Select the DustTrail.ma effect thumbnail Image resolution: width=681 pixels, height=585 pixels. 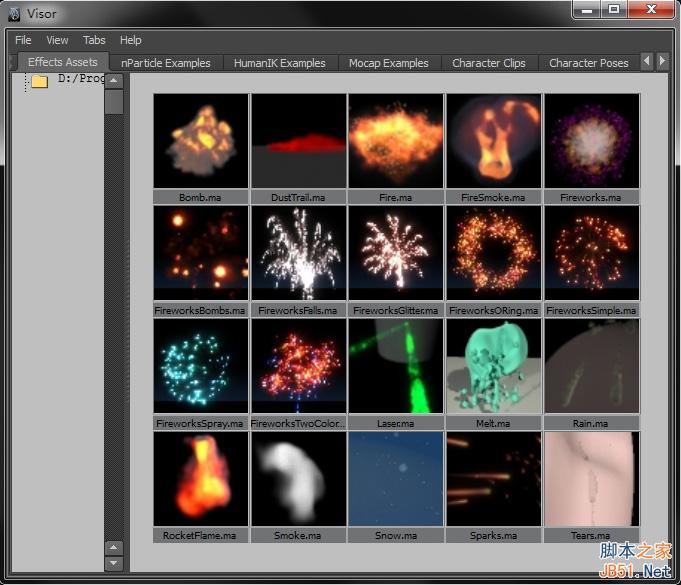click(x=299, y=141)
